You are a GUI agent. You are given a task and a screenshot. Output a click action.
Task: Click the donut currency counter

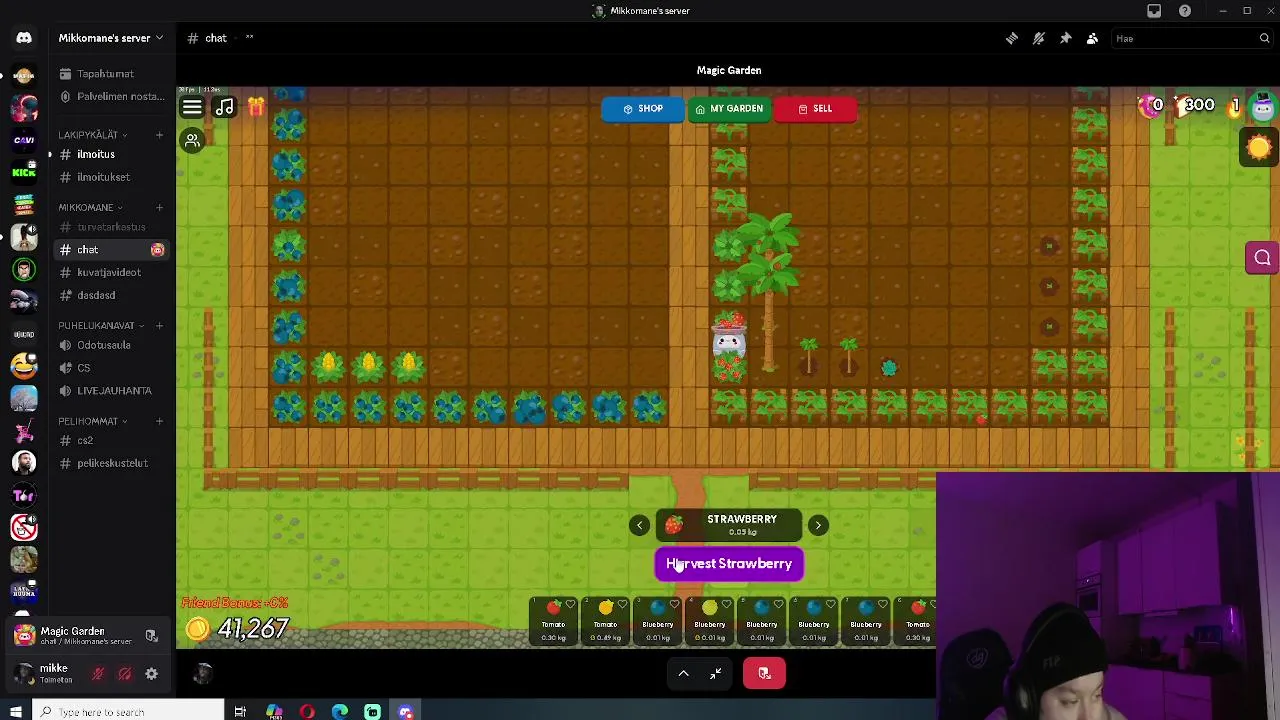1150,105
